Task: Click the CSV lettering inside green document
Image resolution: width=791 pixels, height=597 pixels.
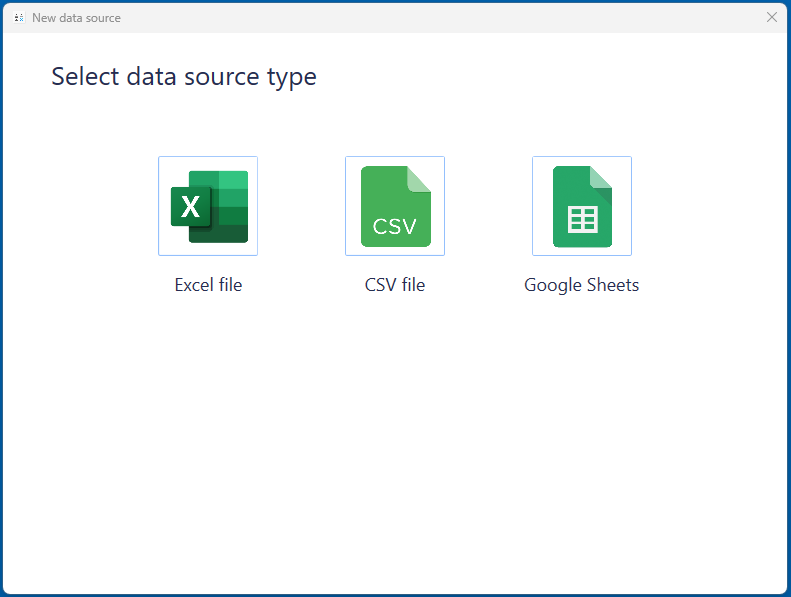Action: coord(394,226)
